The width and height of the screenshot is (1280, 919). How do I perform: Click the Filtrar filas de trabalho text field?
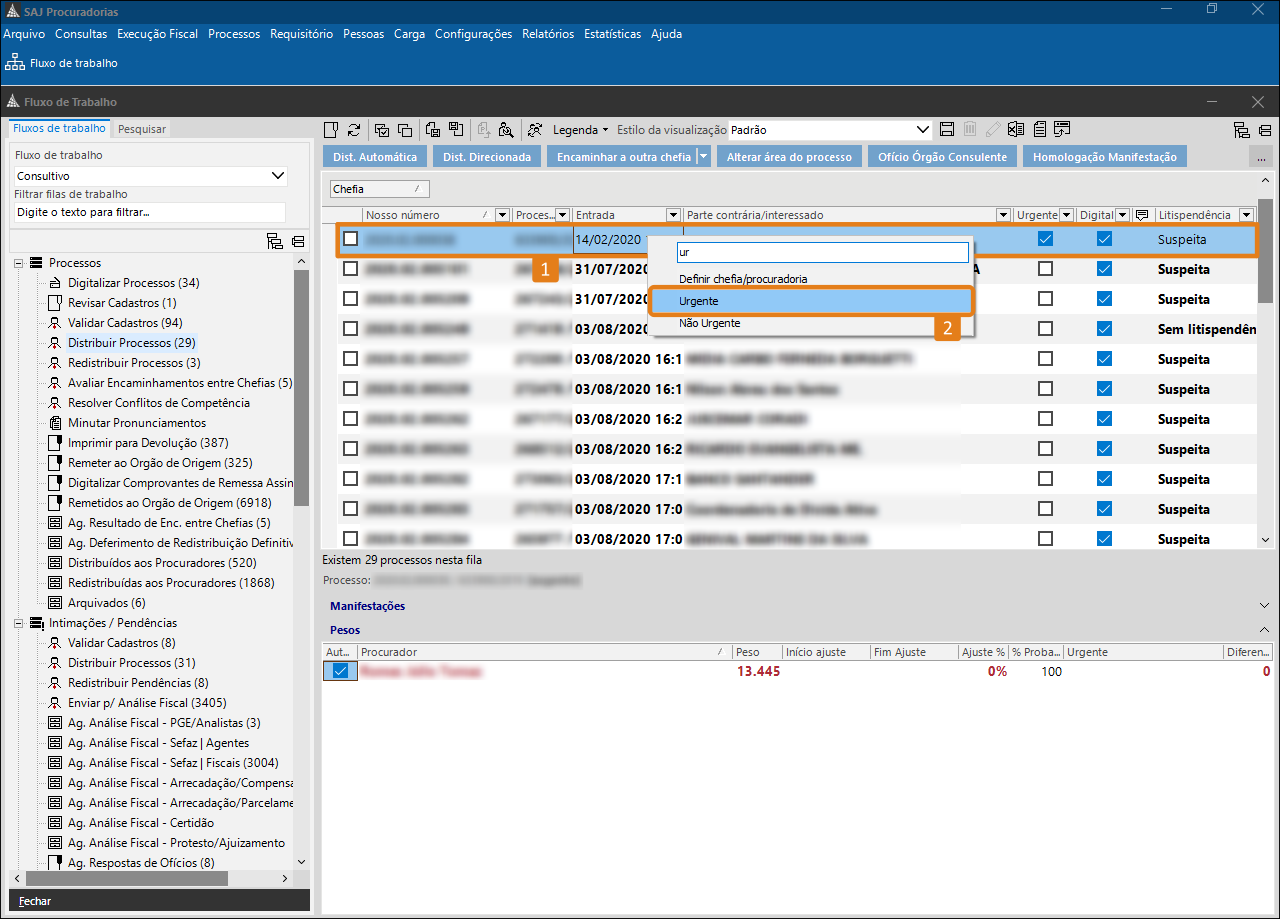150,212
